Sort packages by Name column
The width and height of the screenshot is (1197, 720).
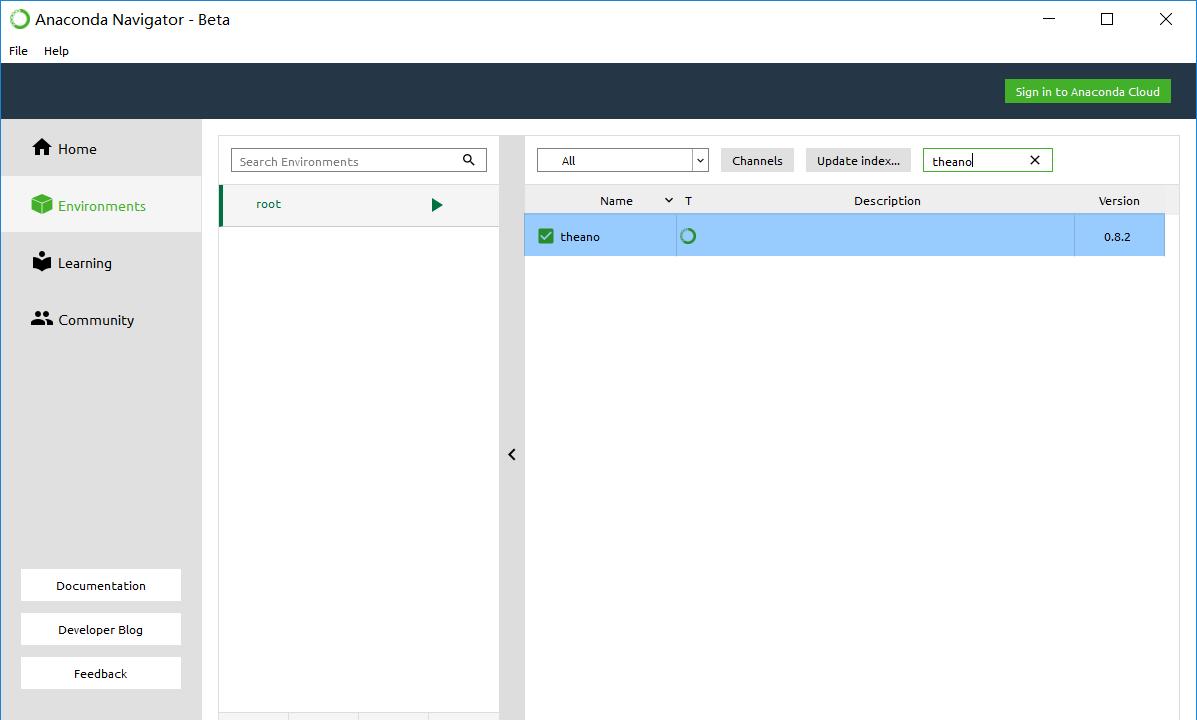click(x=616, y=201)
